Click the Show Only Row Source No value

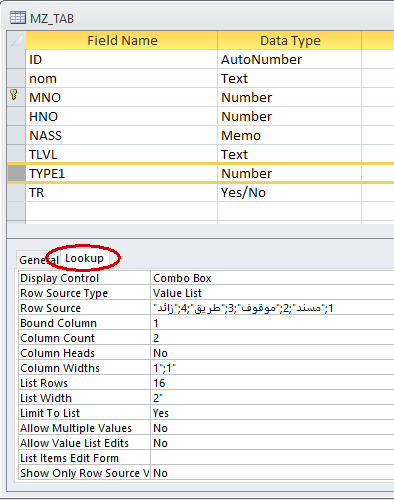(272, 473)
